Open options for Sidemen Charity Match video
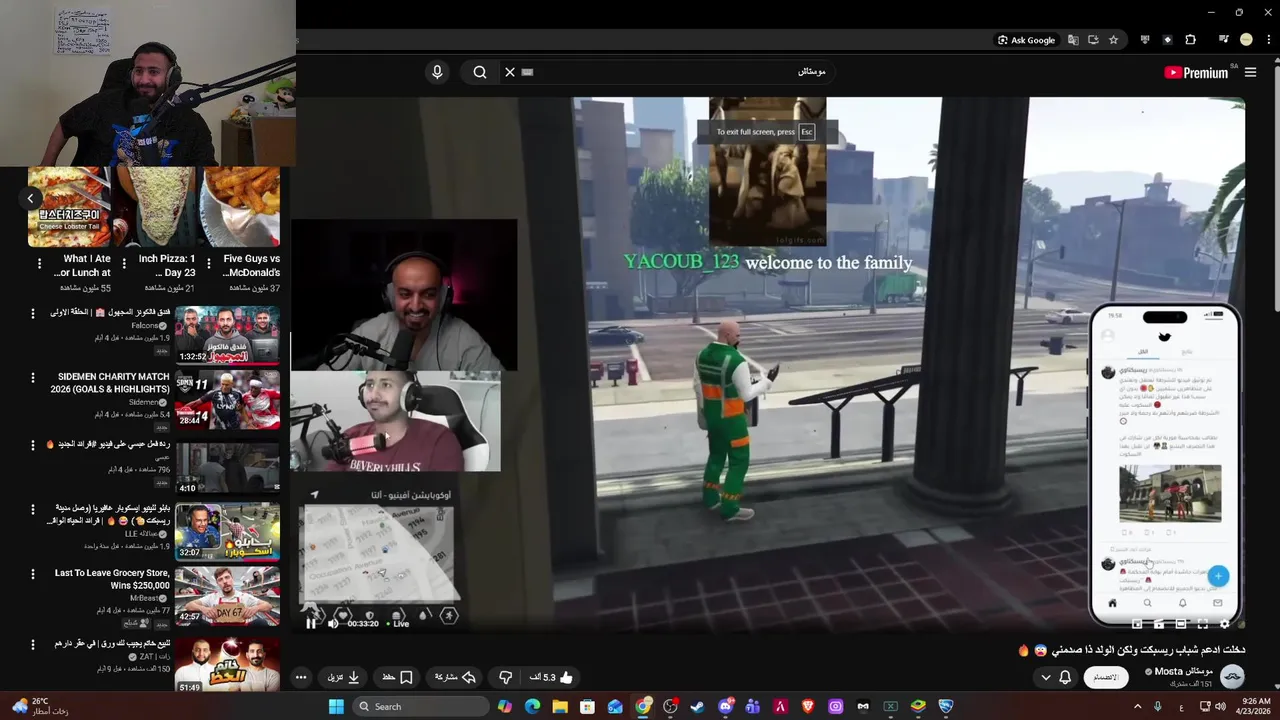This screenshot has height=720, width=1280. (32, 379)
